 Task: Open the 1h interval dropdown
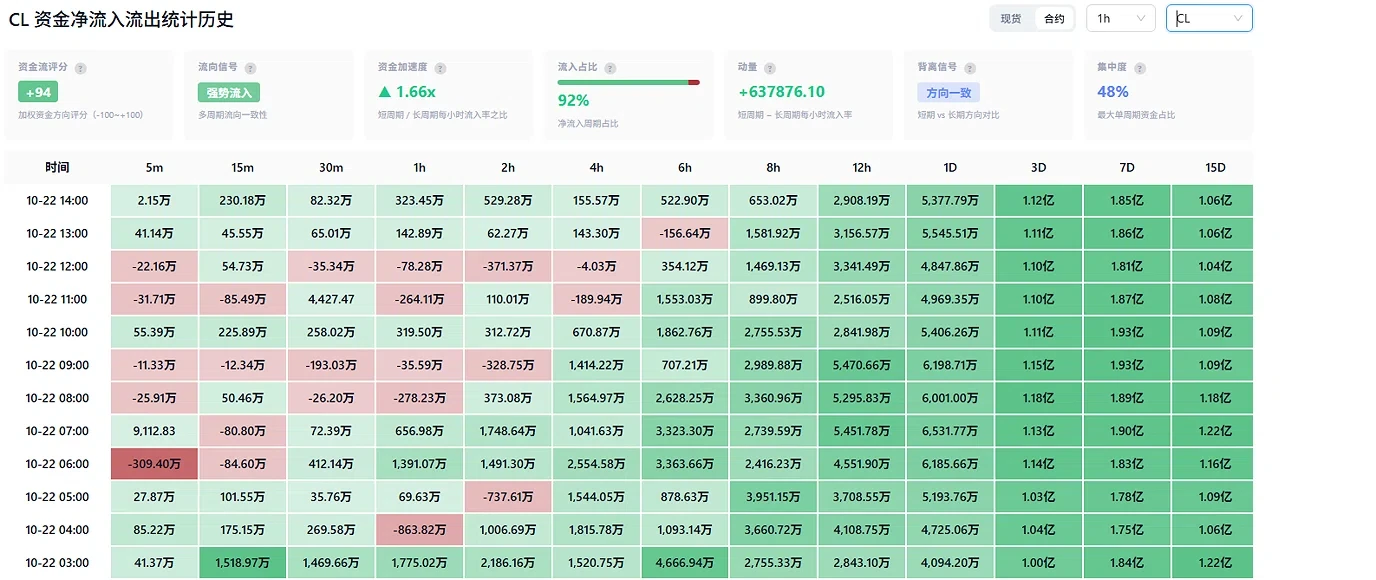[x=1121, y=19]
